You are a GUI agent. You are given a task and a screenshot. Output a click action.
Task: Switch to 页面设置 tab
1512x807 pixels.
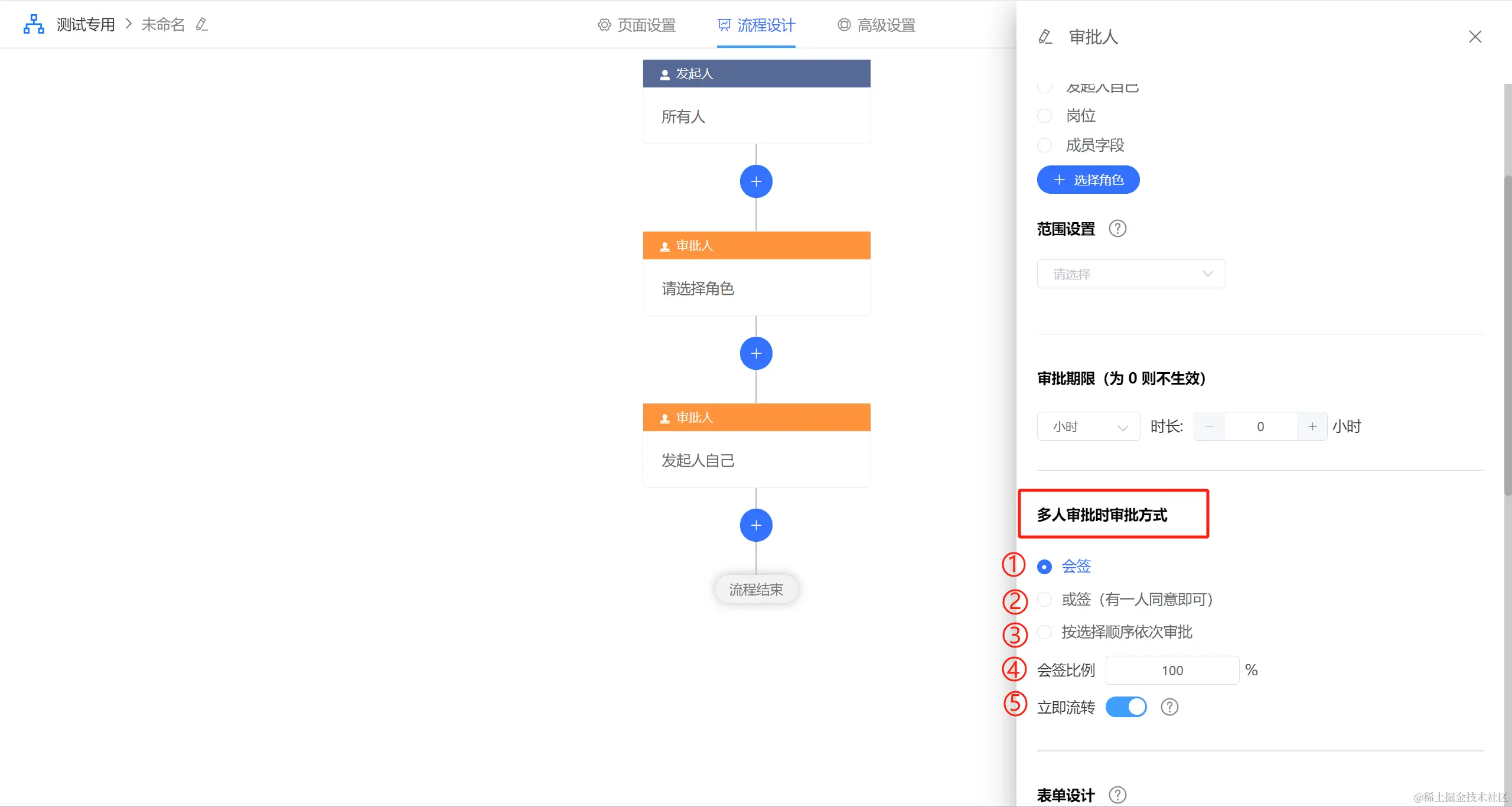click(x=637, y=25)
